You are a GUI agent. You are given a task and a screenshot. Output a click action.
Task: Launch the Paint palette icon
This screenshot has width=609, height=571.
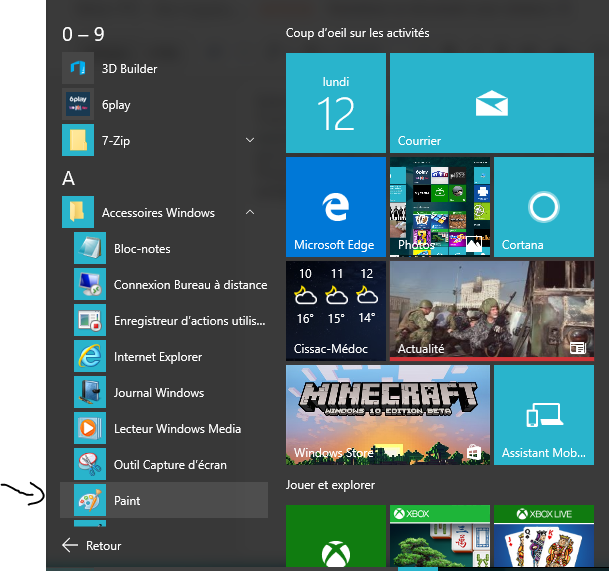[90, 500]
